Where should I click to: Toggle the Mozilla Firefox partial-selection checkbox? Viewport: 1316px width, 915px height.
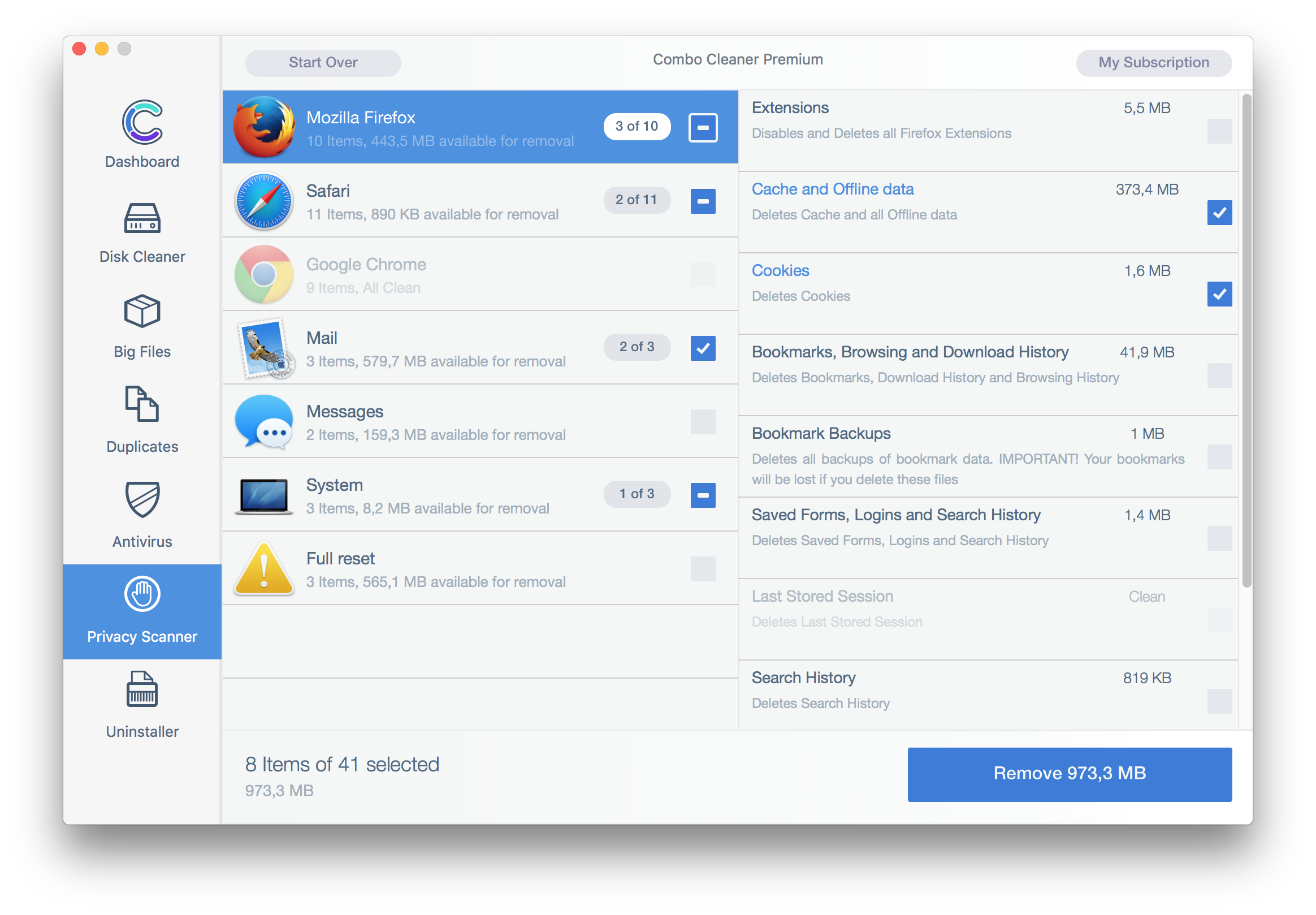703,127
